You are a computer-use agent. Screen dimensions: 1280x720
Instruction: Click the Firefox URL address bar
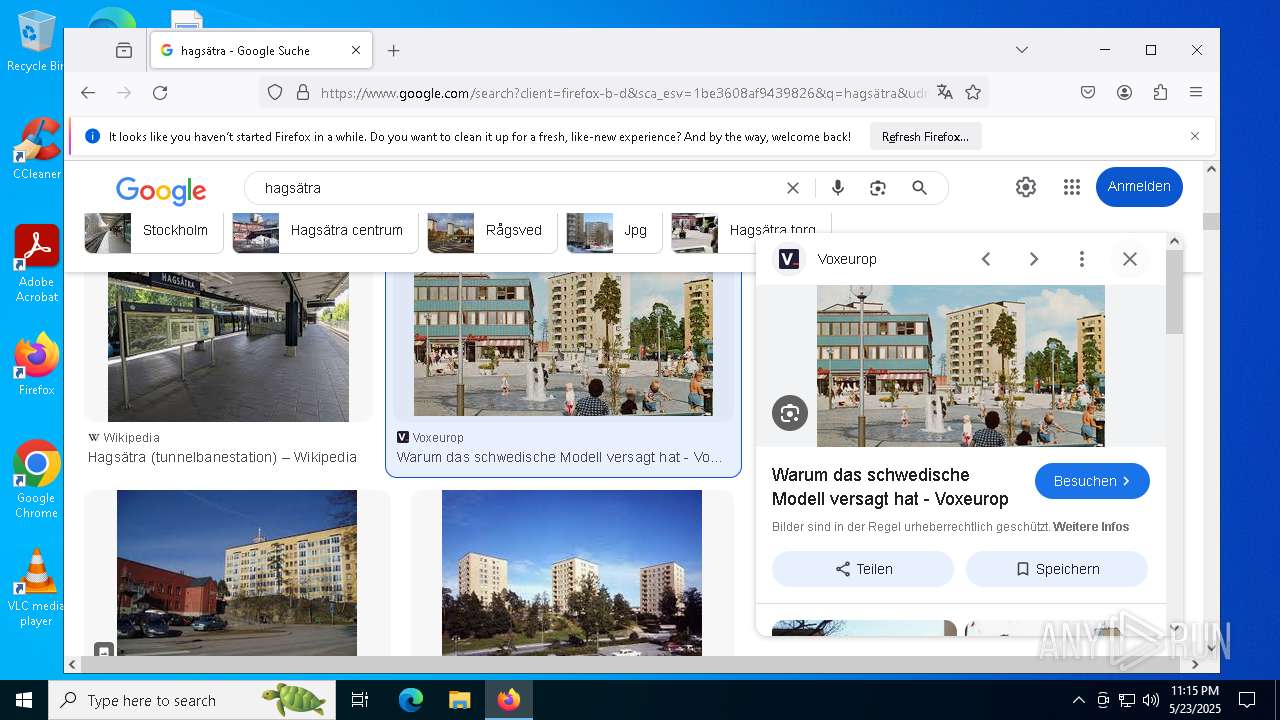pyautogui.click(x=622, y=93)
